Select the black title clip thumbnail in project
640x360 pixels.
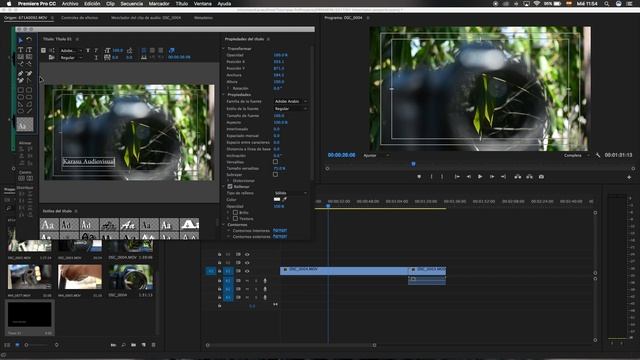(x=29, y=314)
